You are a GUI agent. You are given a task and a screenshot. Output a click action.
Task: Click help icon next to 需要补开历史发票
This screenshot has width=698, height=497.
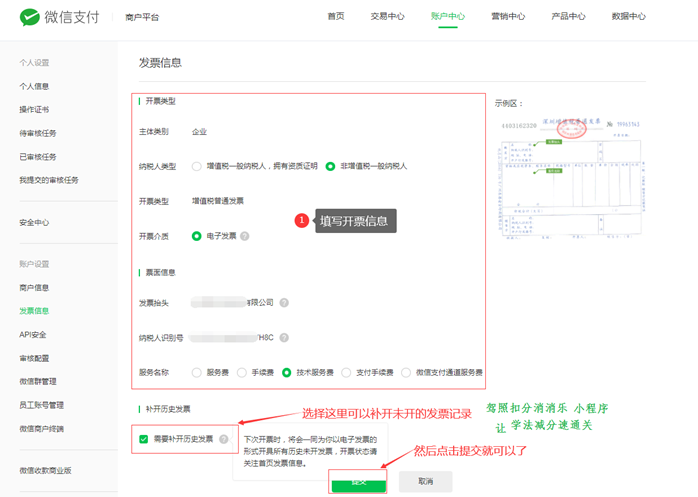(x=224, y=439)
